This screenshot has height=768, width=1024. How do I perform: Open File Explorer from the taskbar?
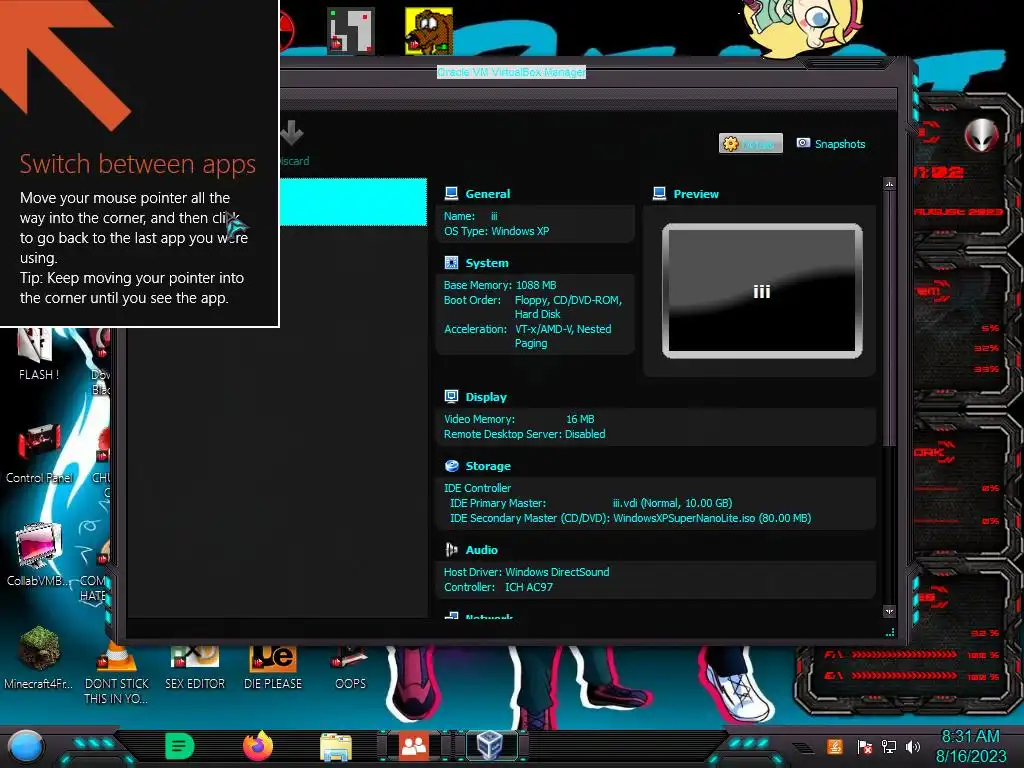pos(336,746)
